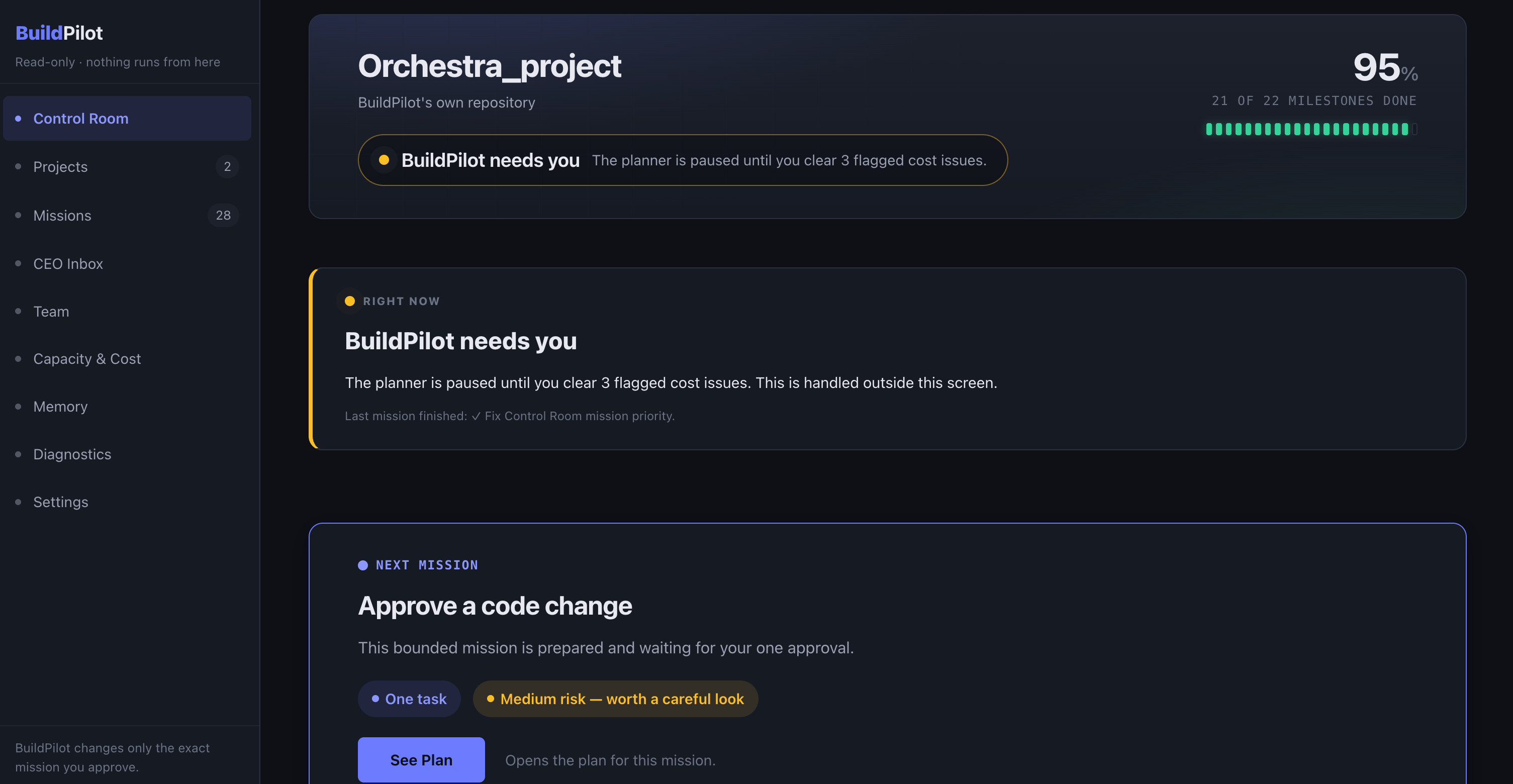Open Capacity & Cost page
Screen dimensions: 1513x784
click(x=127, y=359)
